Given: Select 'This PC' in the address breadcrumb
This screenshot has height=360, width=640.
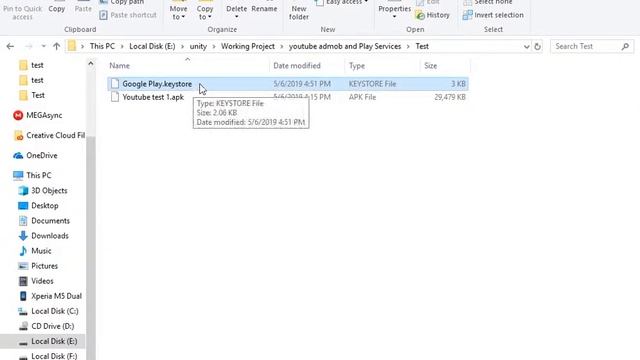Looking at the screenshot, I should pyautogui.click(x=102, y=47).
